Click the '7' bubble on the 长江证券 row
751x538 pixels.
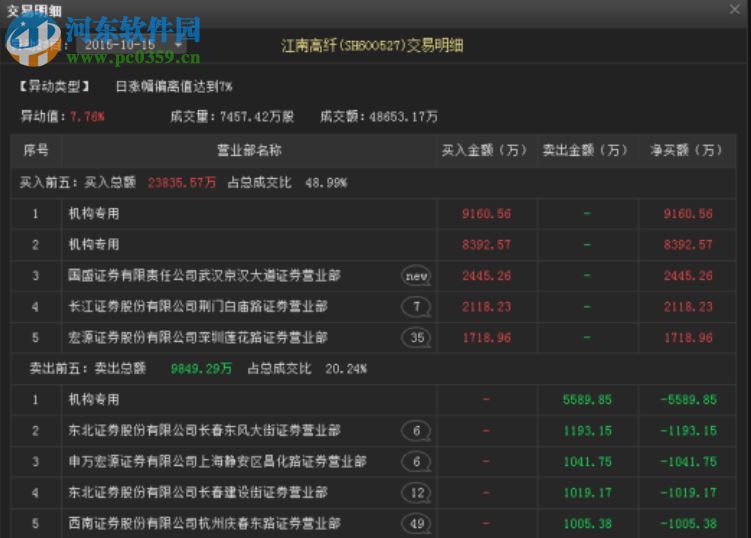416,307
